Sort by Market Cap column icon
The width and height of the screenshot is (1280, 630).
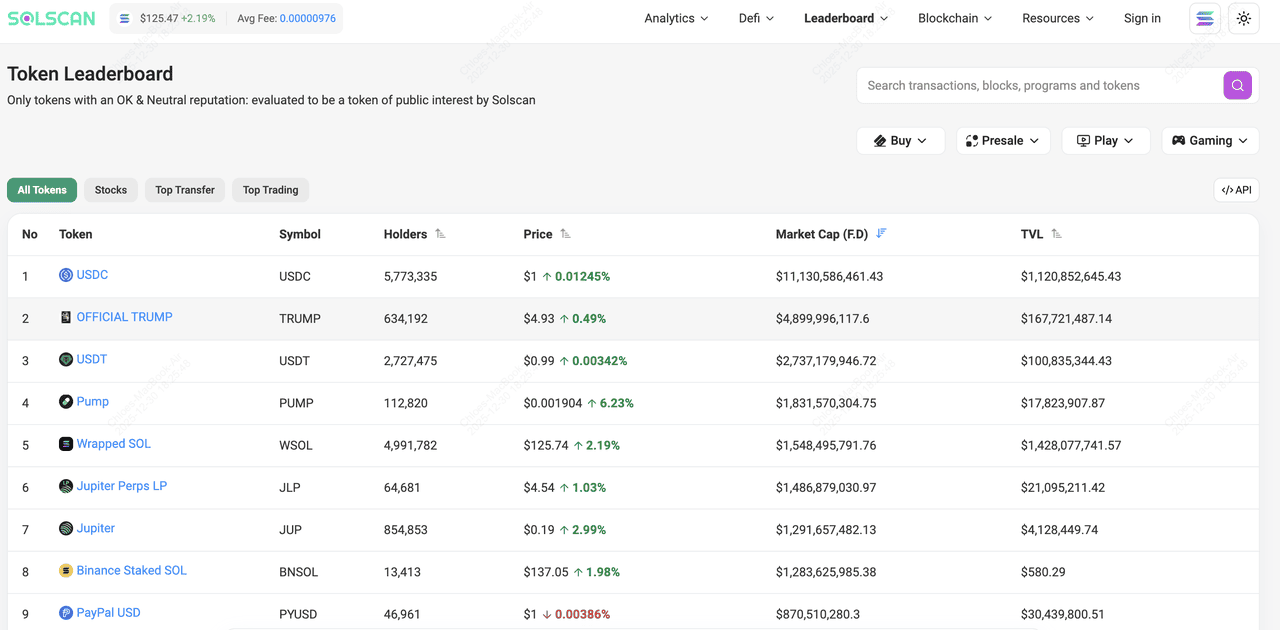[x=881, y=234]
